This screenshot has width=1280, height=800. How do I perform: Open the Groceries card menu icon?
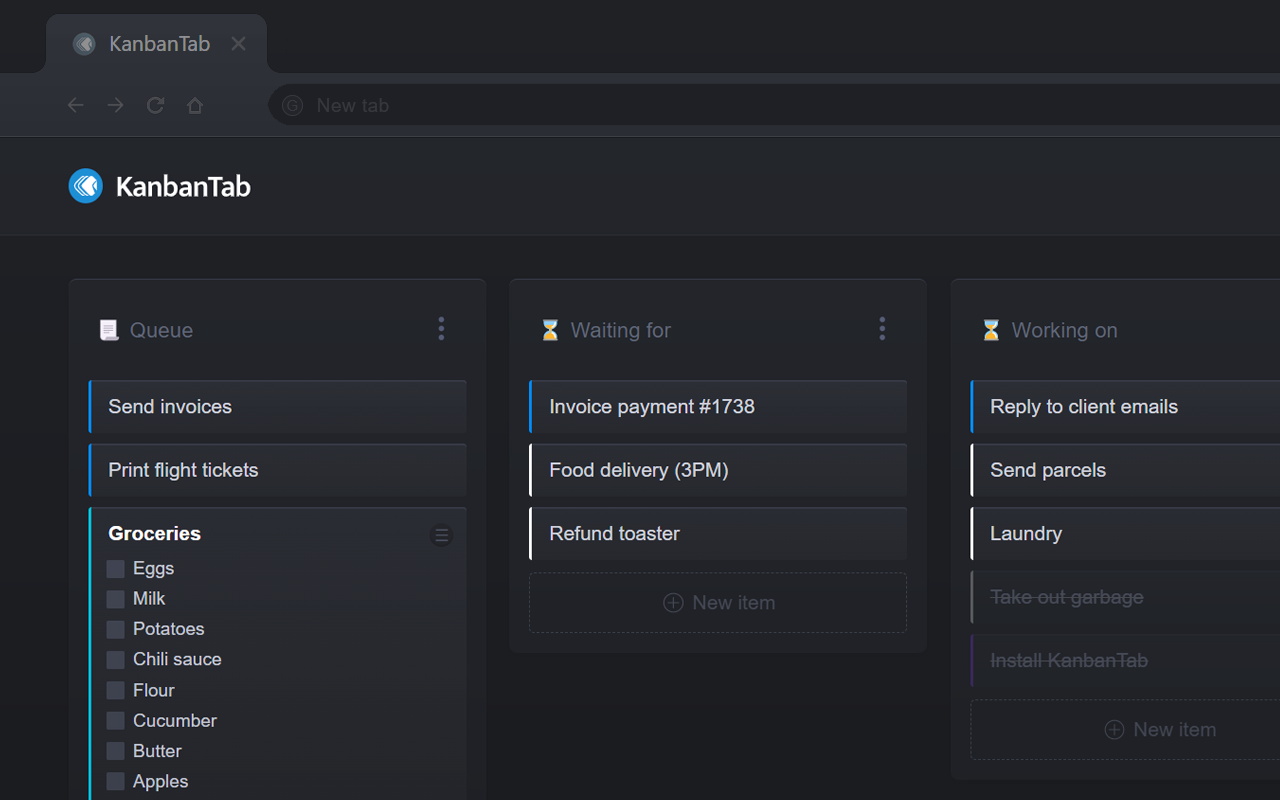(x=441, y=535)
